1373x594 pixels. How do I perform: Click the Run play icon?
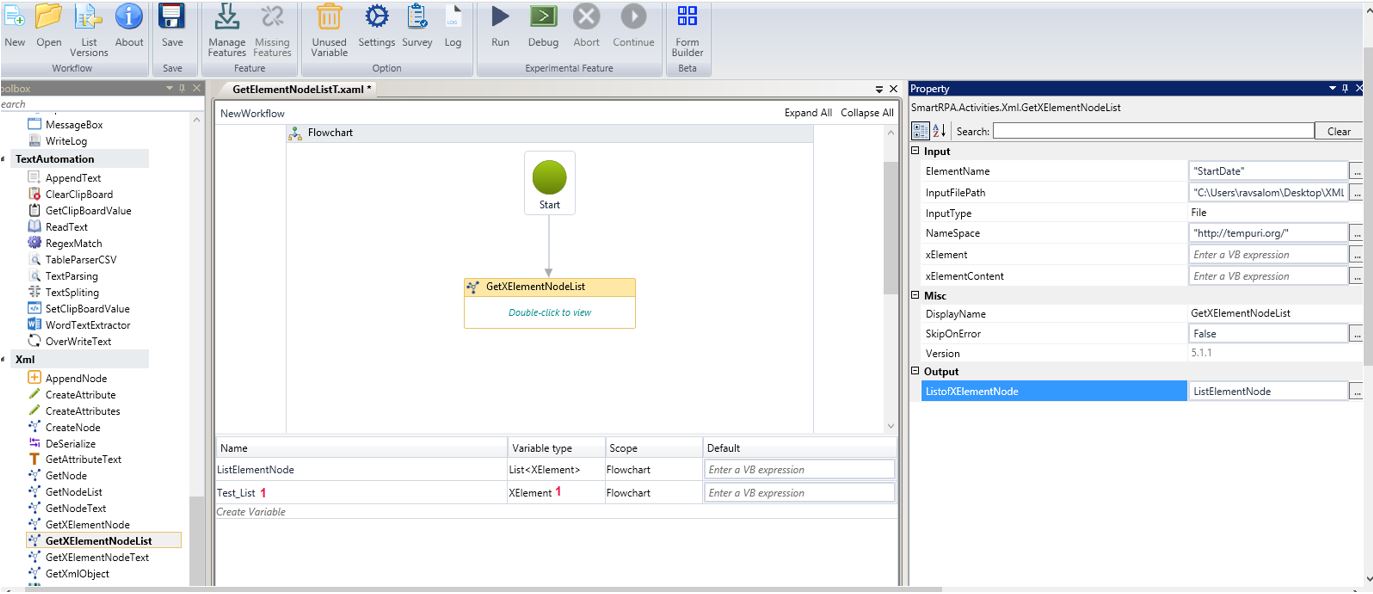(500, 17)
